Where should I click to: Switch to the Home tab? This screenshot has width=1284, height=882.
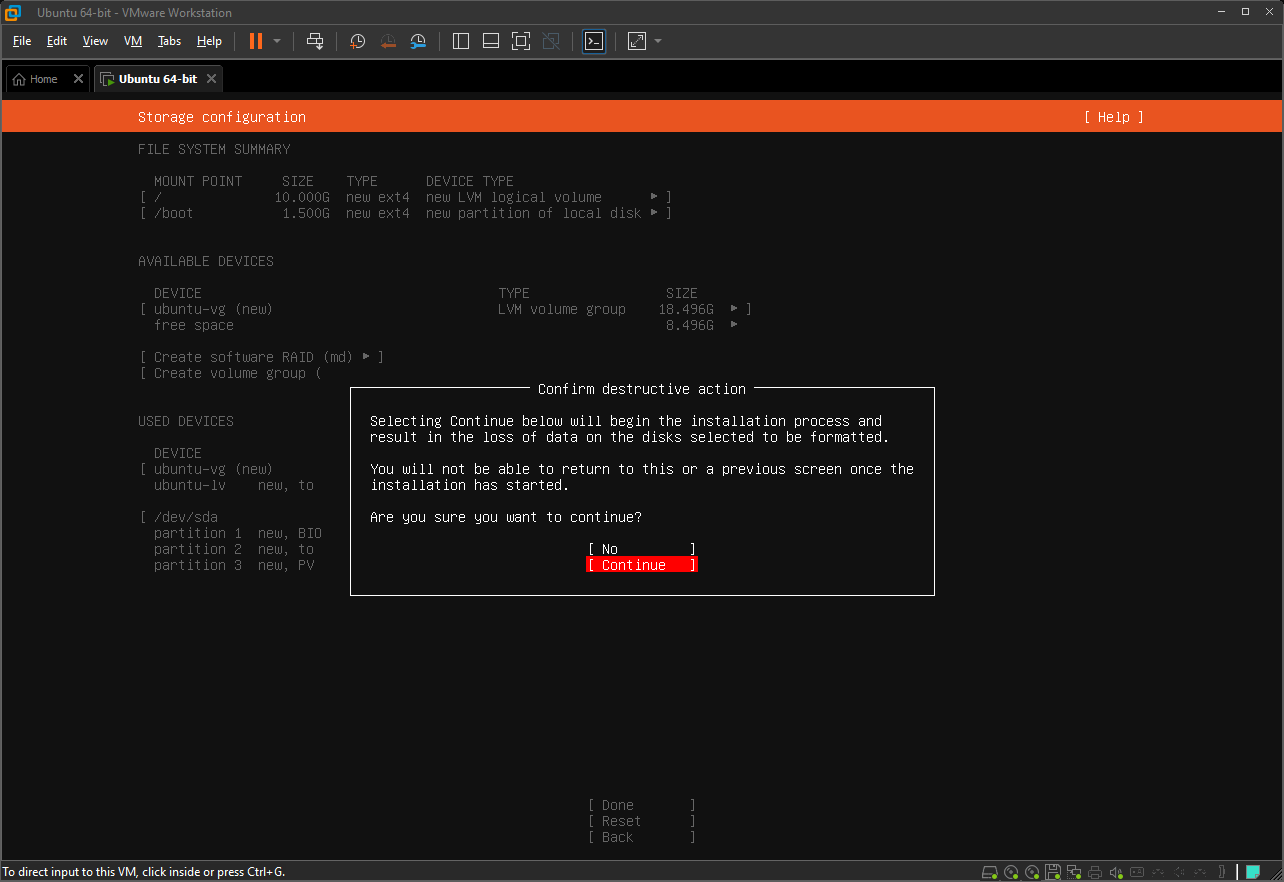pos(36,79)
